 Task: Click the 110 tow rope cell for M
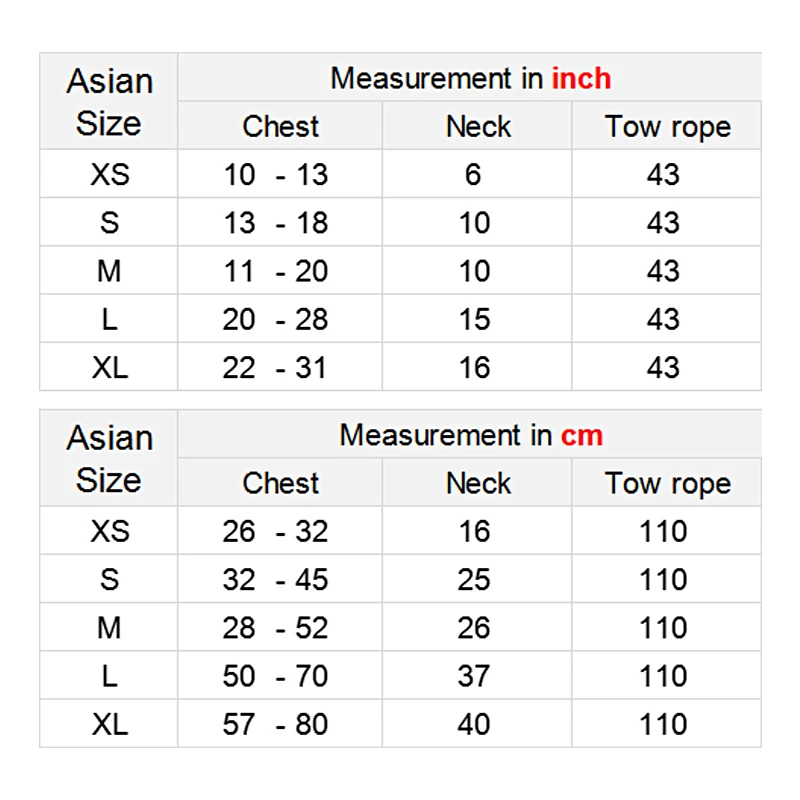663,628
